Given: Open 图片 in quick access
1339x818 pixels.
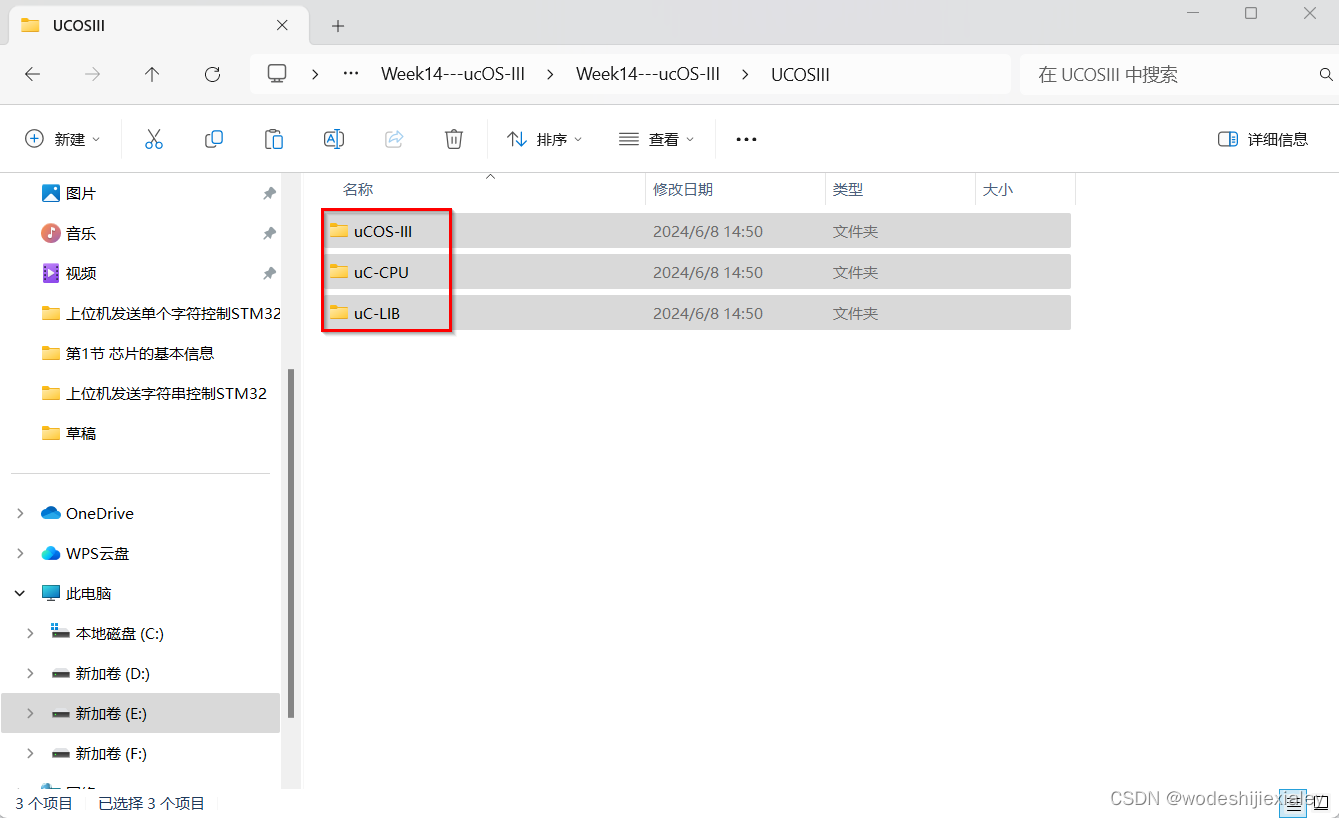Looking at the screenshot, I should [81, 193].
